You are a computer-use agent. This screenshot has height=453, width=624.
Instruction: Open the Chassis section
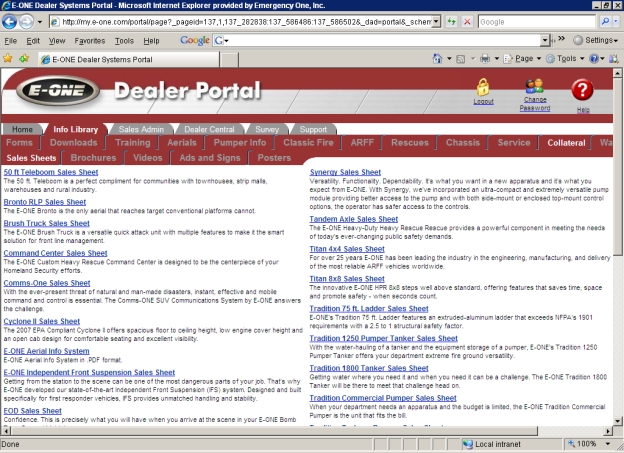[x=463, y=143]
